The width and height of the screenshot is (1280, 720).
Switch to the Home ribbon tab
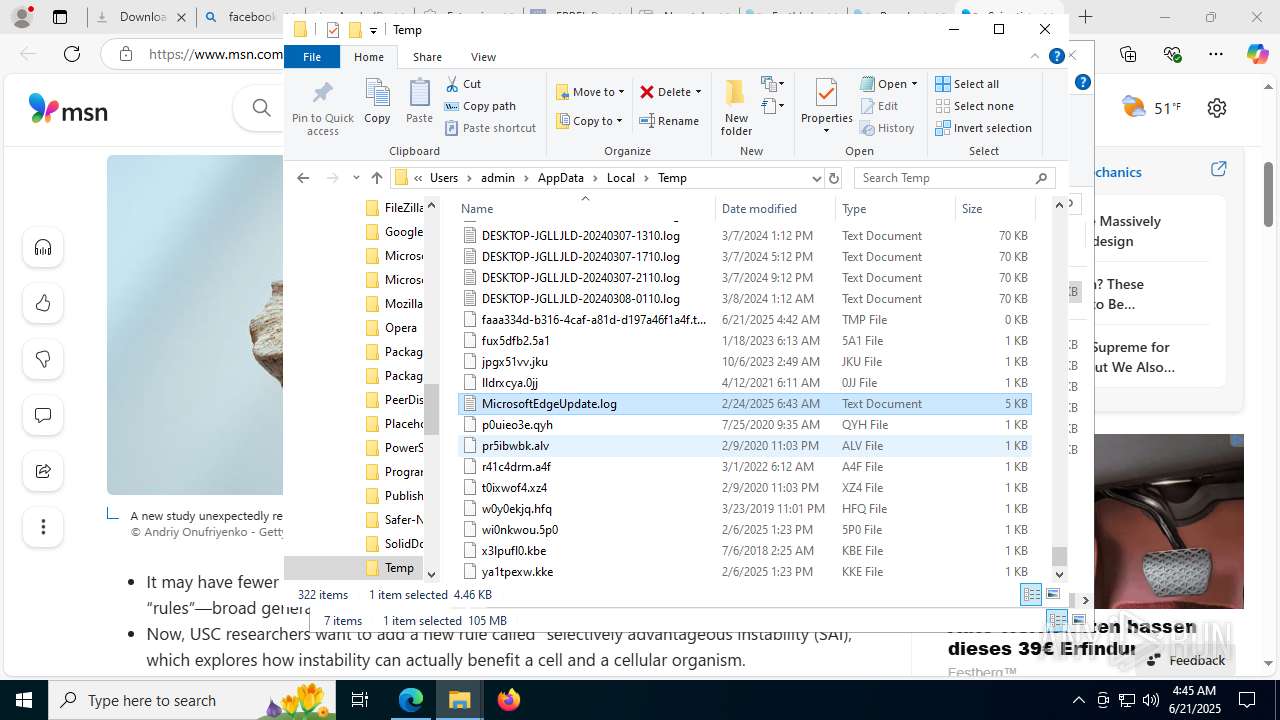click(x=368, y=57)
